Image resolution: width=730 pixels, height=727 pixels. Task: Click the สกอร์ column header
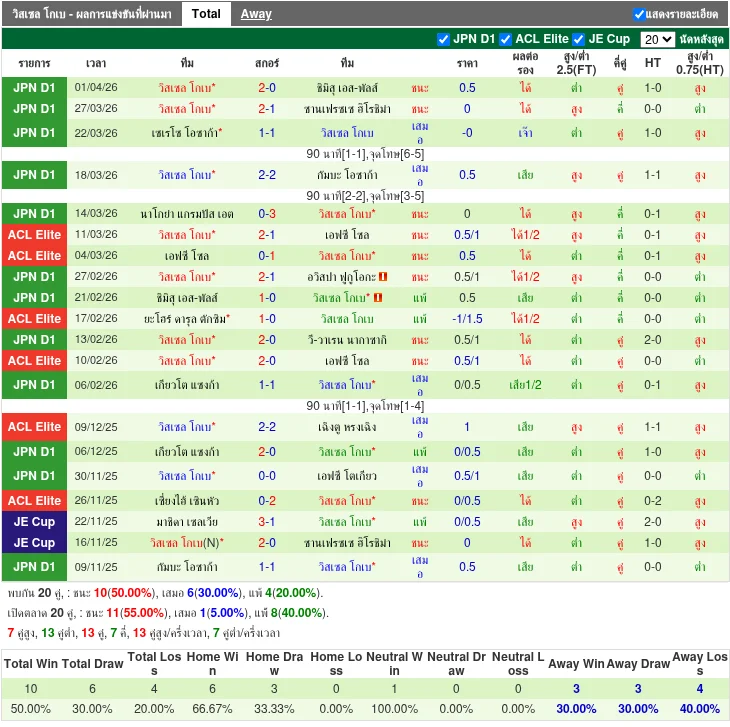(x=267, y=63)
